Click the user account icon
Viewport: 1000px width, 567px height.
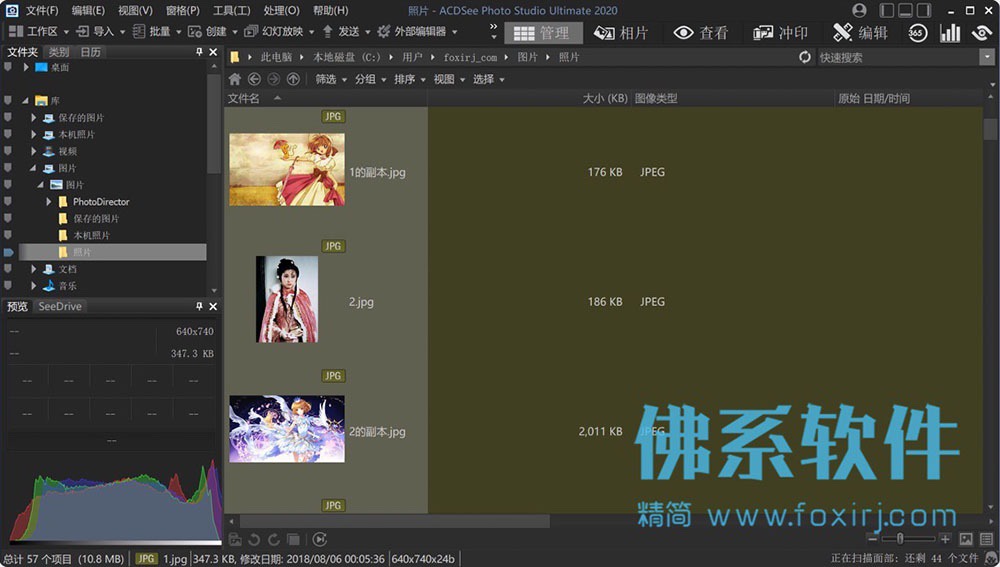(859, 10)
